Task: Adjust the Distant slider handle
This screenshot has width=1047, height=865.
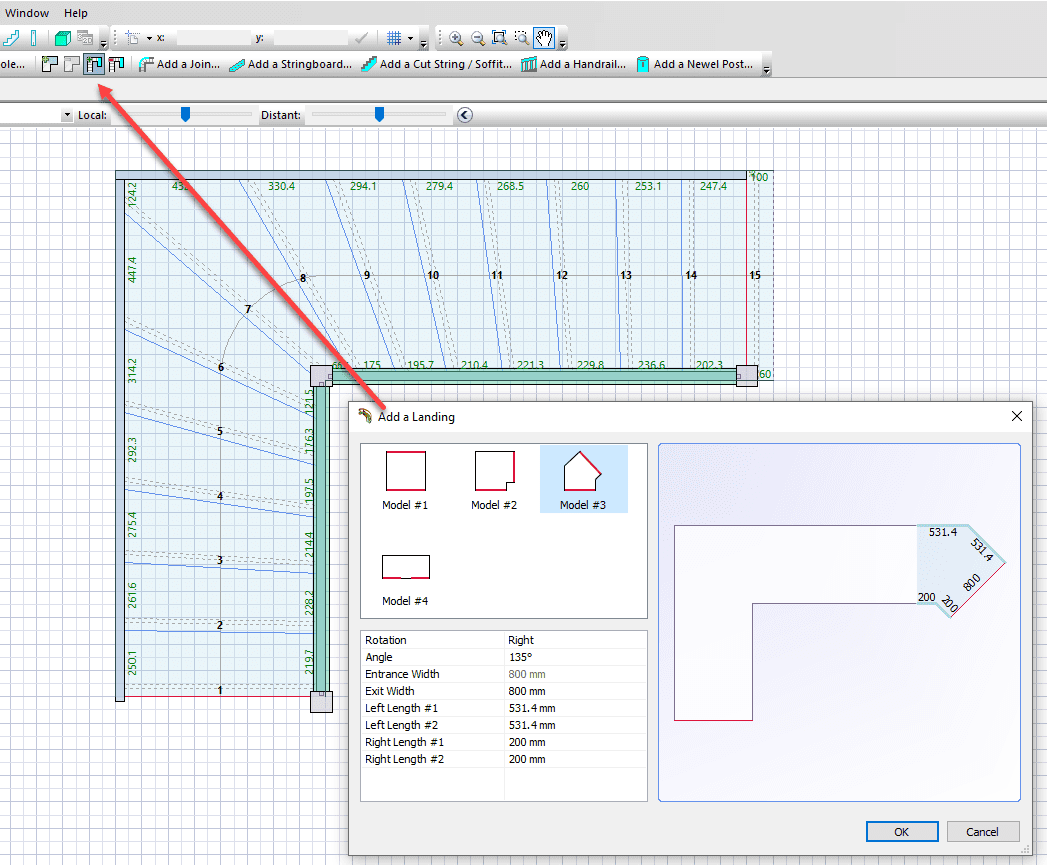Action: [x=379, y=115]
